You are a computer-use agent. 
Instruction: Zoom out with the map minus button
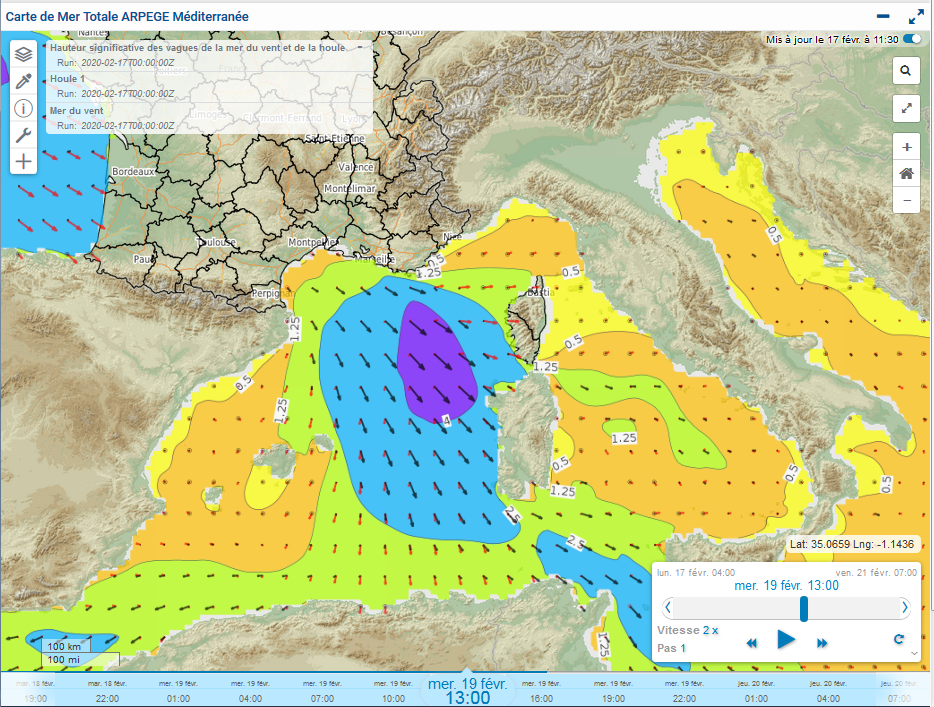[906, 200]
